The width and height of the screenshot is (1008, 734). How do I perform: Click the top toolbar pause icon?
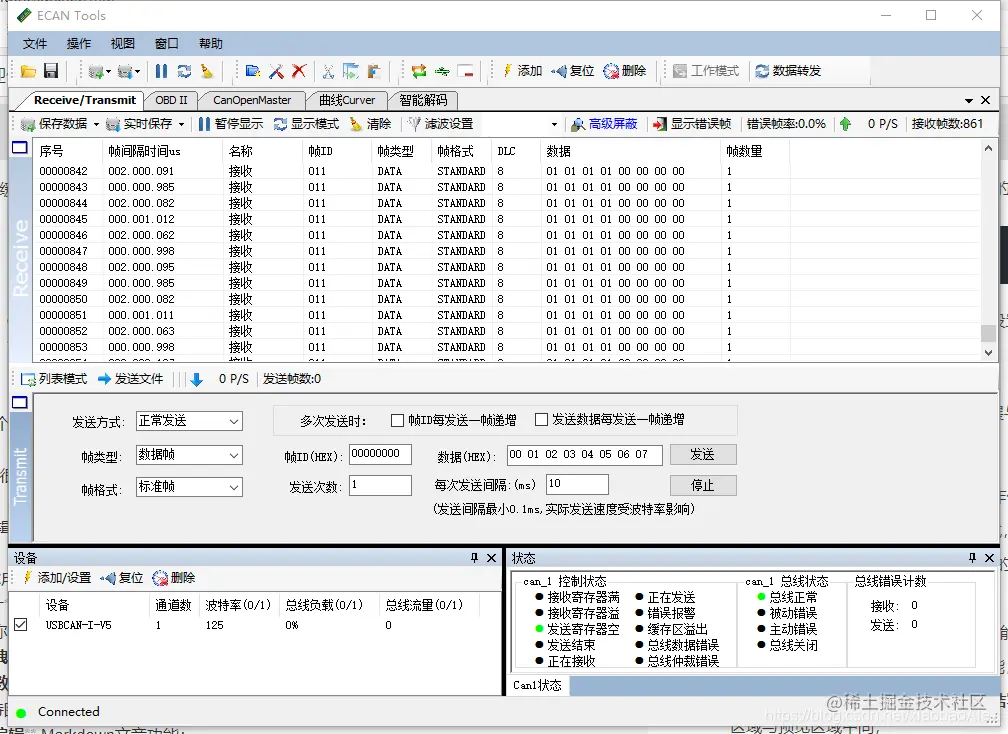point(161,71)
